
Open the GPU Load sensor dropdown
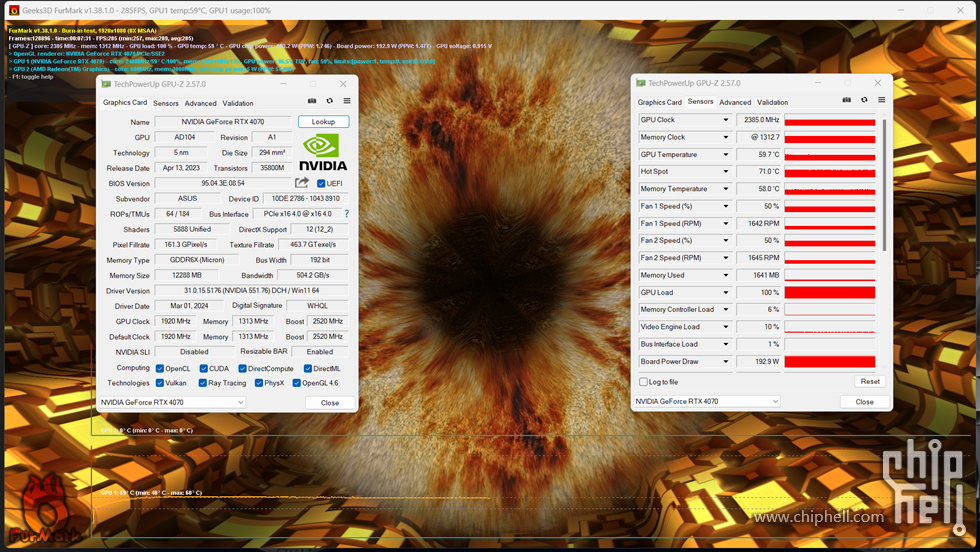726,293
